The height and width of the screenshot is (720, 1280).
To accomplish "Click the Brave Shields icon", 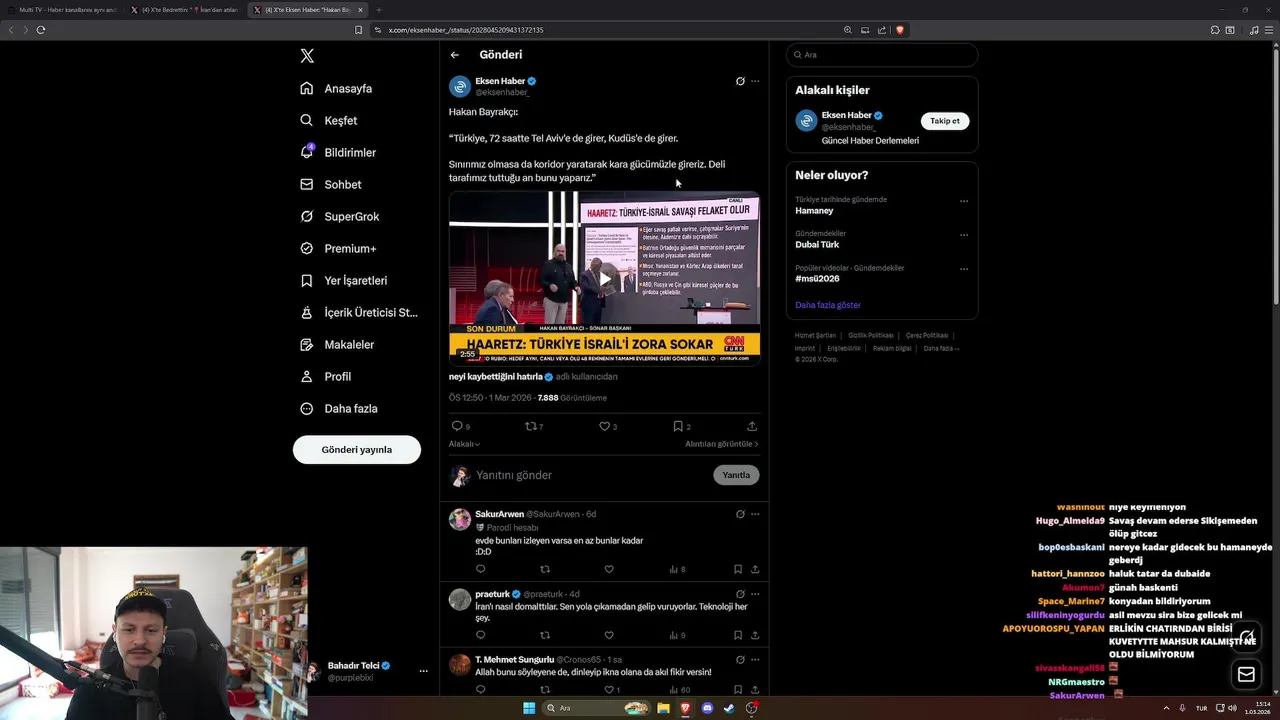I will coord(900,30).
